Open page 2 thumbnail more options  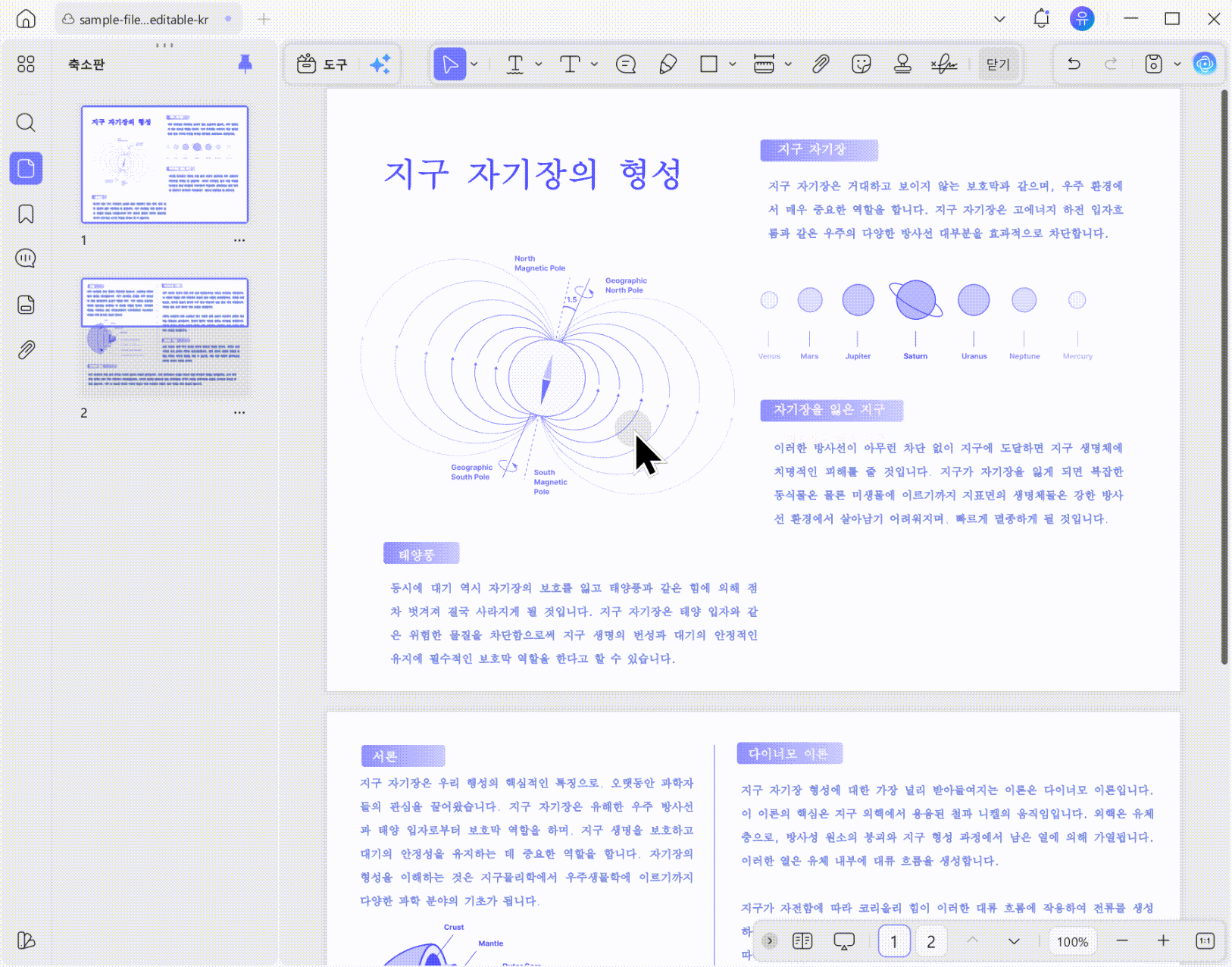click(x=239, y=413)
